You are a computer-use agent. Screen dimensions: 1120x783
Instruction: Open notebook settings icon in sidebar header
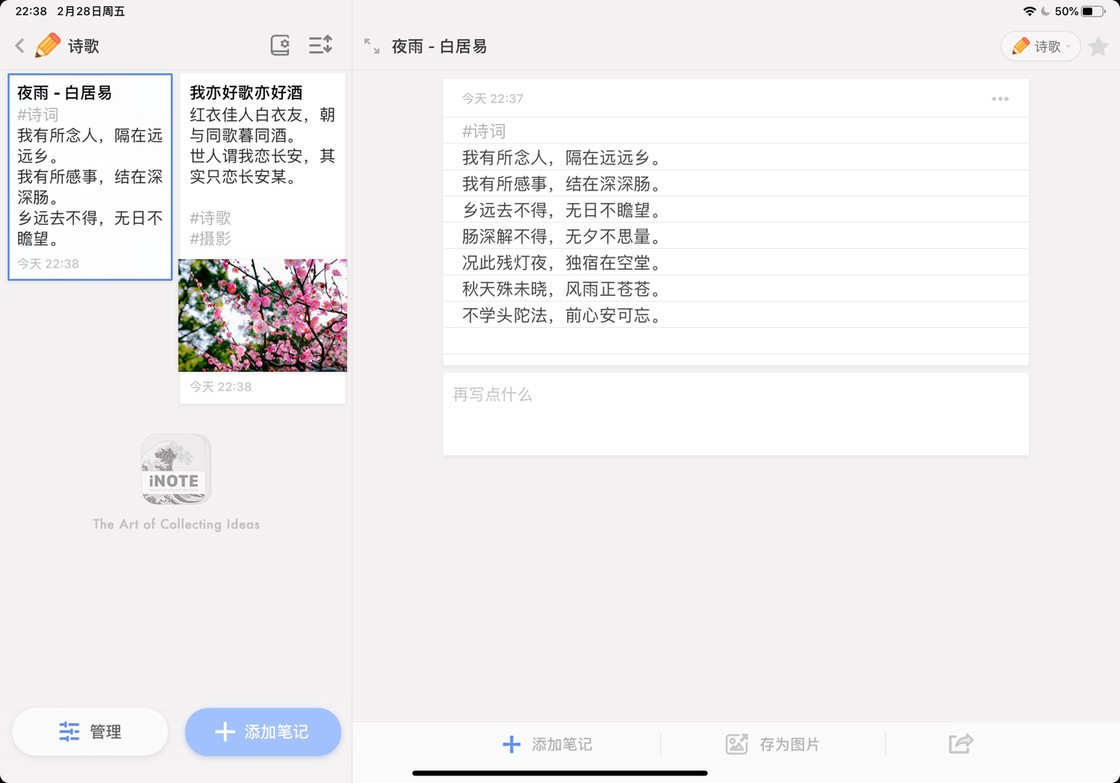[280, 45]
